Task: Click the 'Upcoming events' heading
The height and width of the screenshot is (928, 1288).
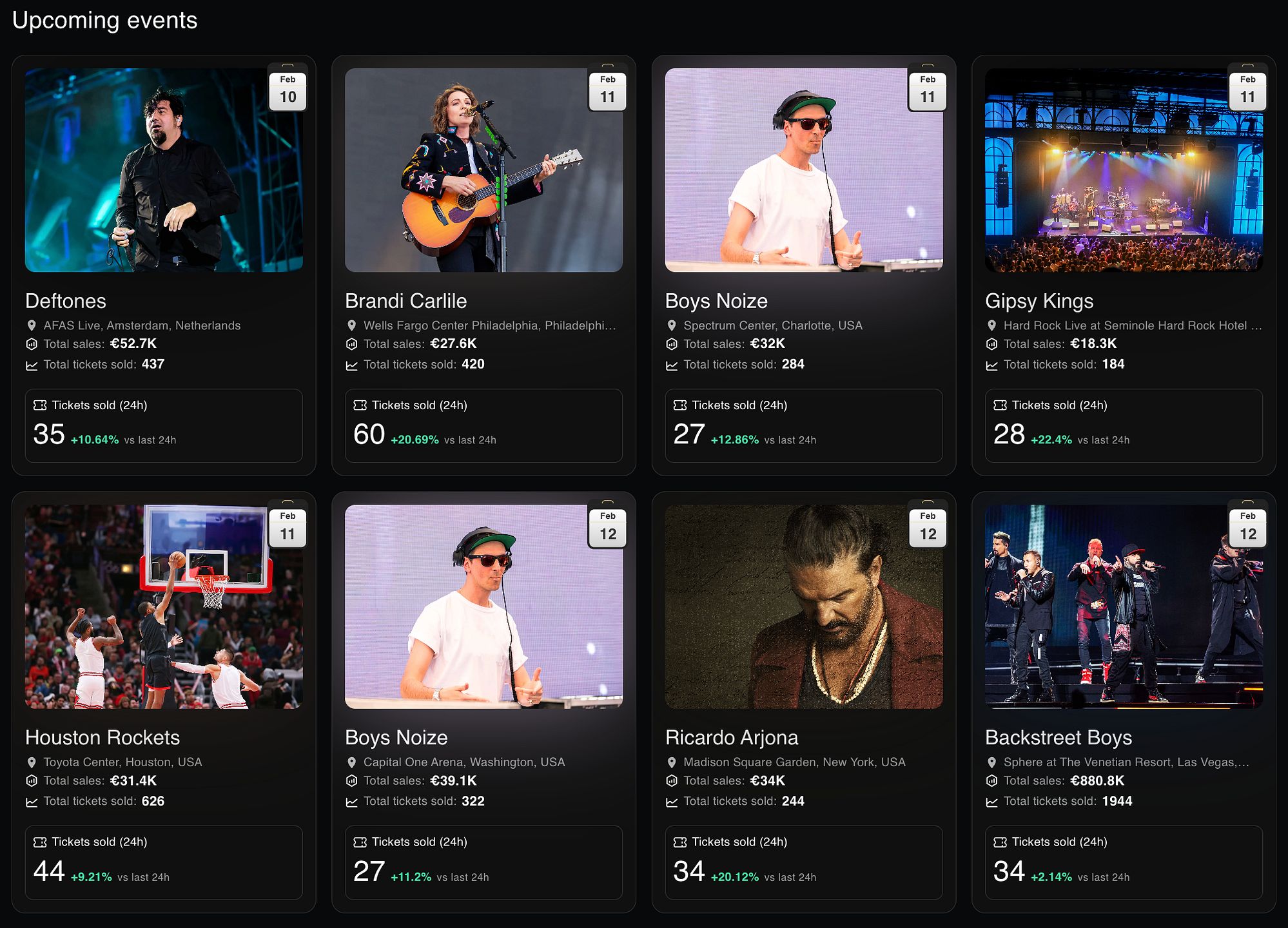Action: click(x=105, y=21)
